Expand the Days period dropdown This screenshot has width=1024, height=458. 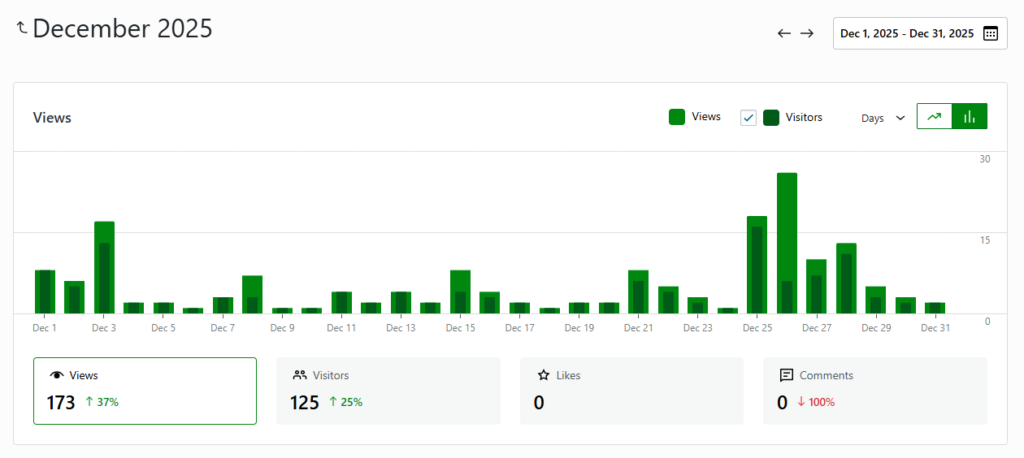(x=883, y=118)
